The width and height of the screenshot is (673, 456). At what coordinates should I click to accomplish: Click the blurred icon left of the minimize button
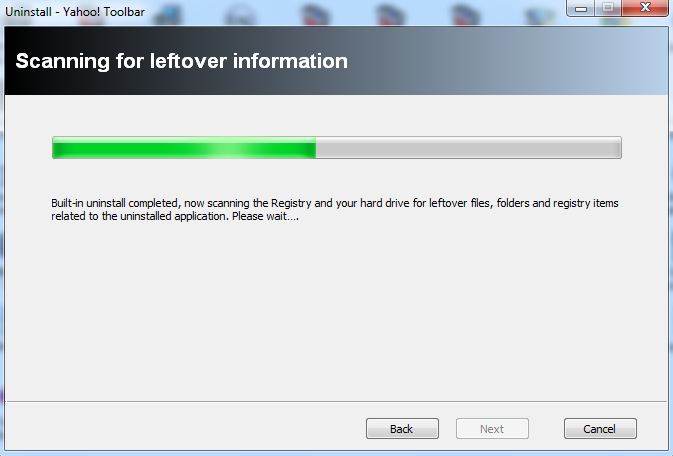pos(541,15)
